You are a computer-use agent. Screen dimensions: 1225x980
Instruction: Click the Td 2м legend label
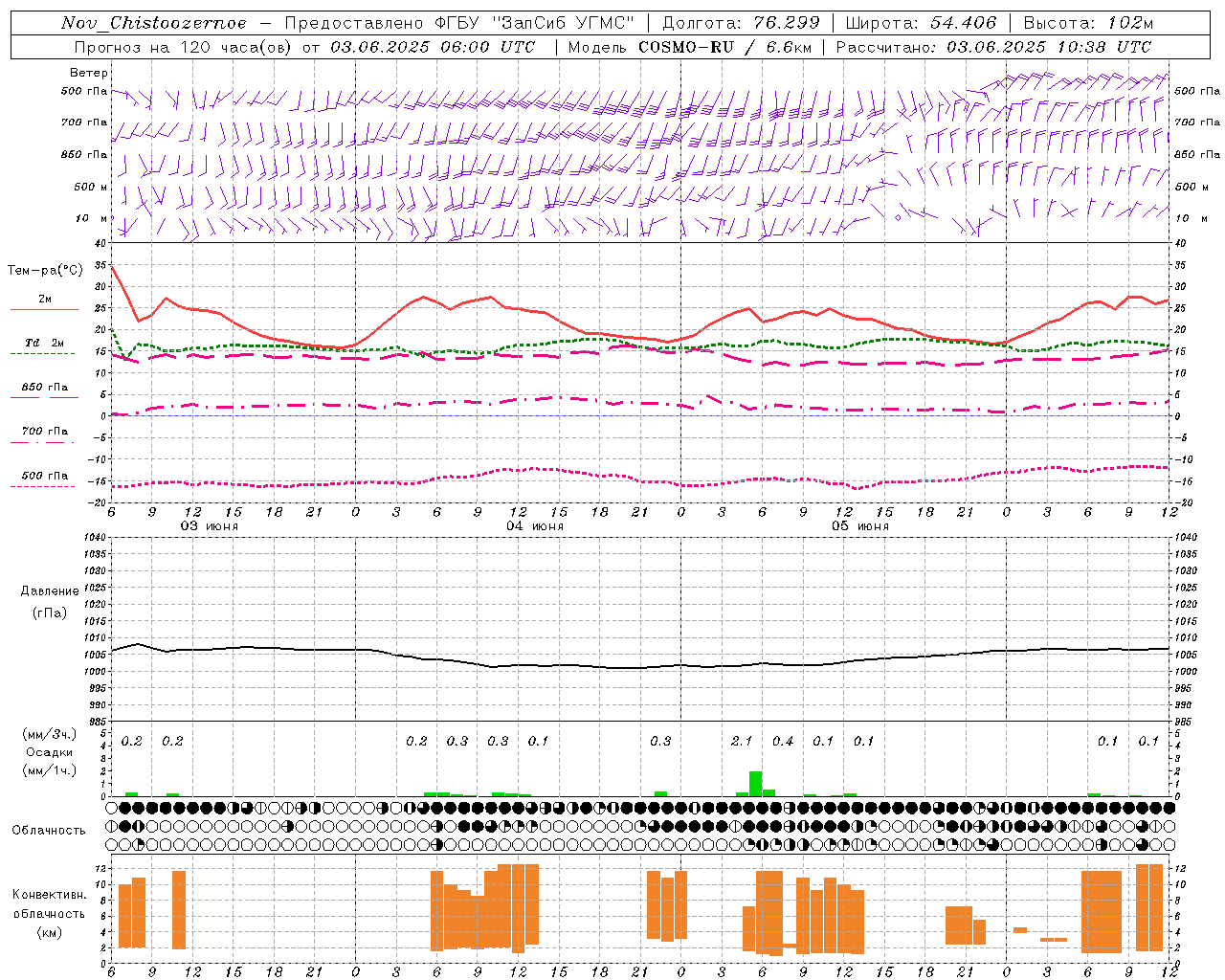[x=45, y=343]
